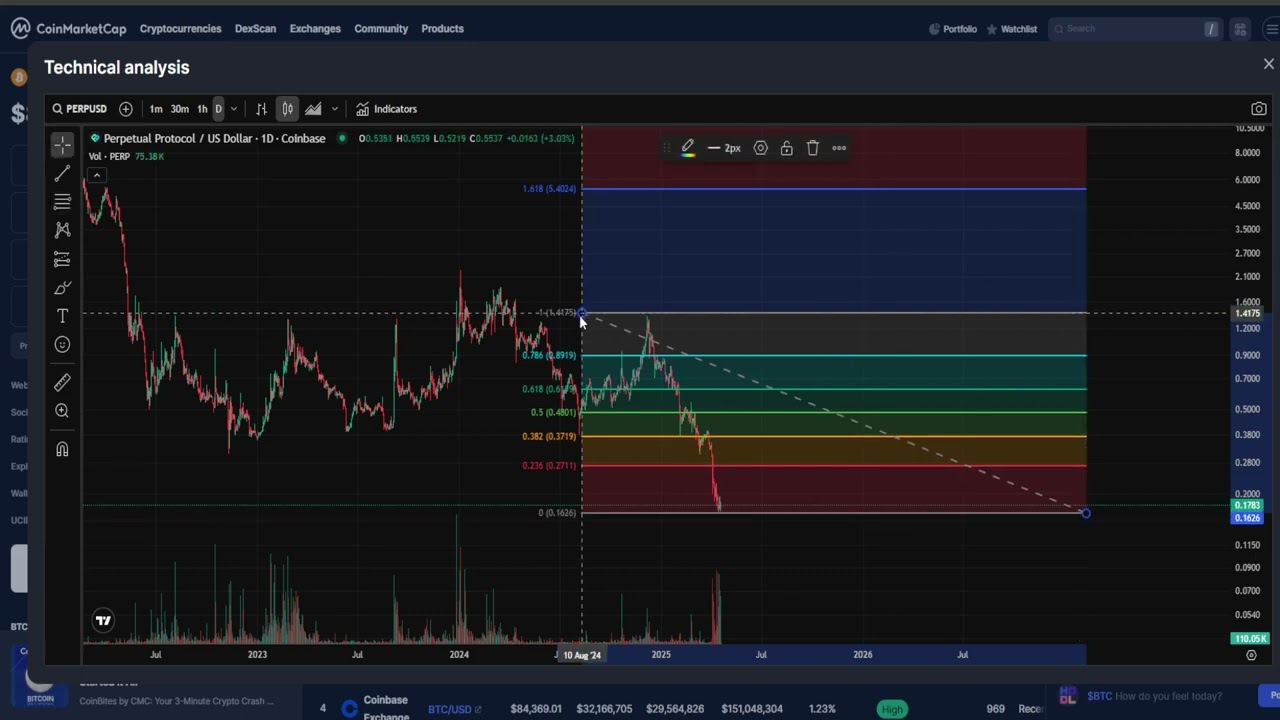The width and height of the screenshot is (1280, 720).
Task: Click the 0.382 Fibonacci level label
Action: coord(549,436)
